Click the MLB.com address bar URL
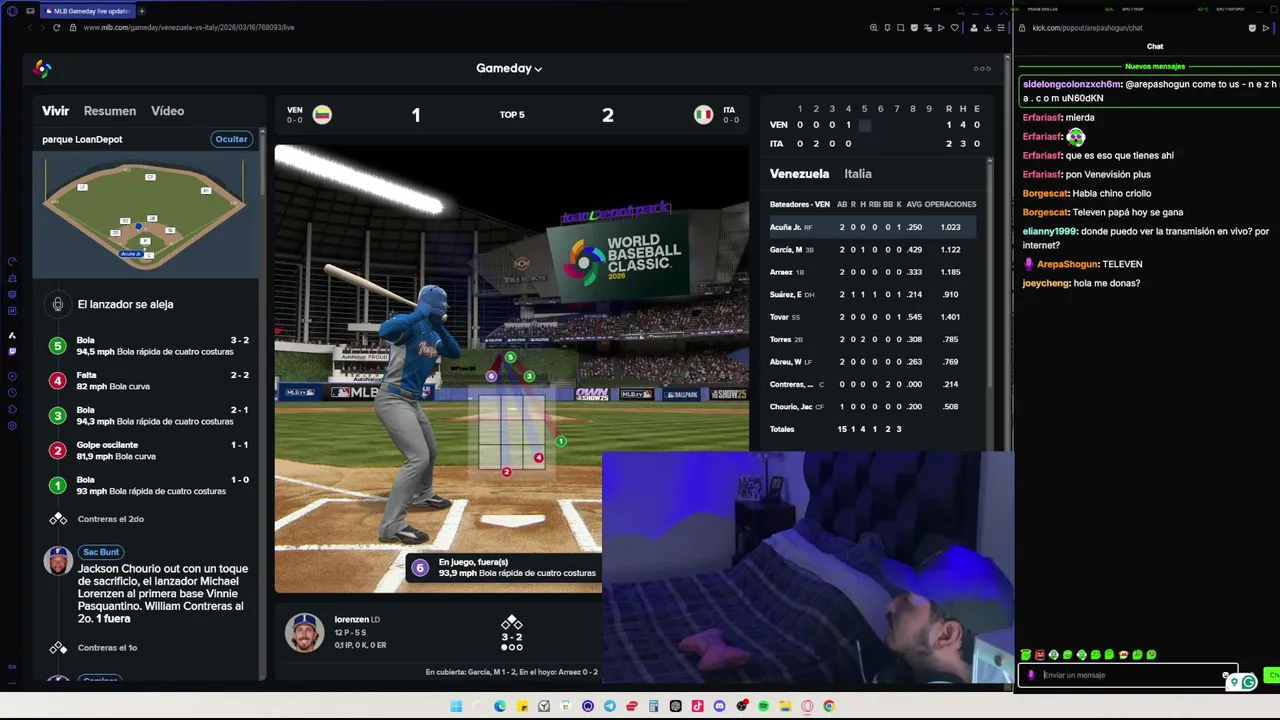The image size is (1280, 720). pos(189,28)
